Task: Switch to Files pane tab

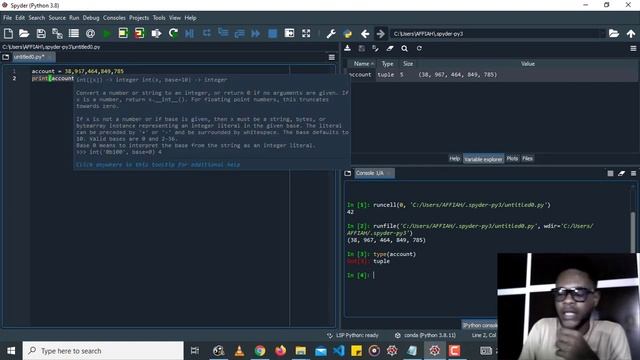Action: pyautogui.click(x=527, y=158)
